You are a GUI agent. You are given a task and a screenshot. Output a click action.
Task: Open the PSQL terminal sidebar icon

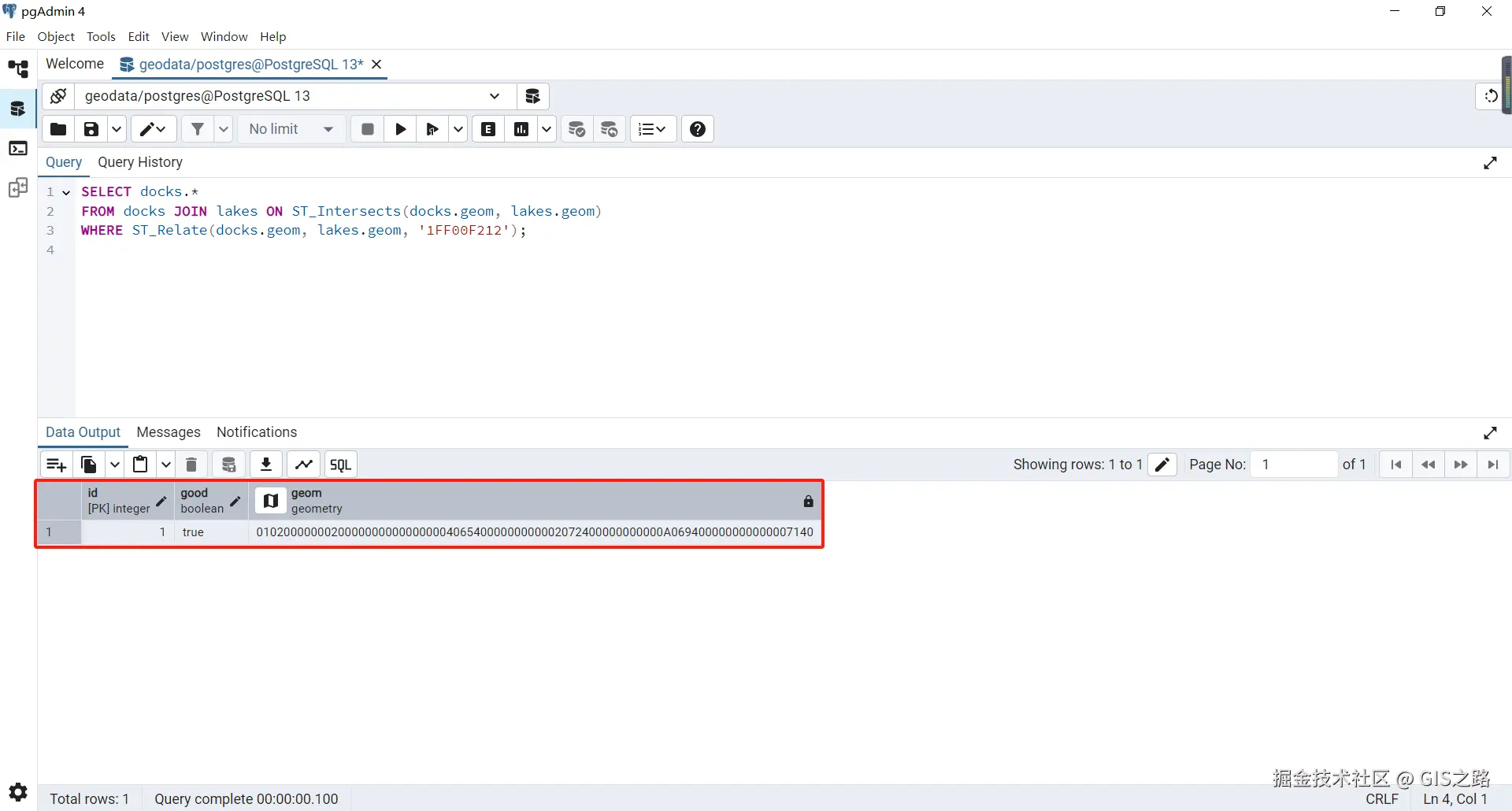click(18, 148)
